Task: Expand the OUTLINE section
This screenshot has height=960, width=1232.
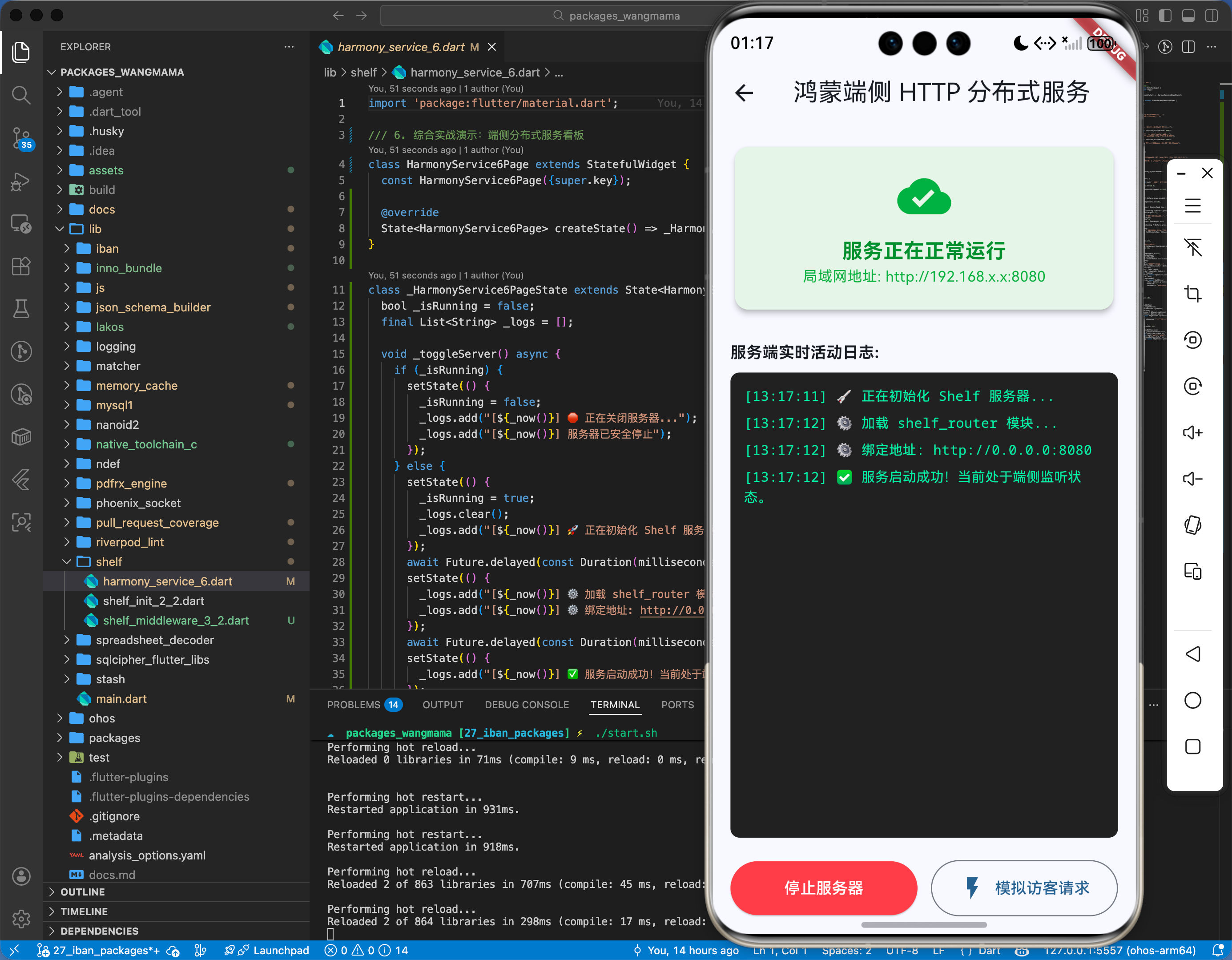Action: point(82,891)
